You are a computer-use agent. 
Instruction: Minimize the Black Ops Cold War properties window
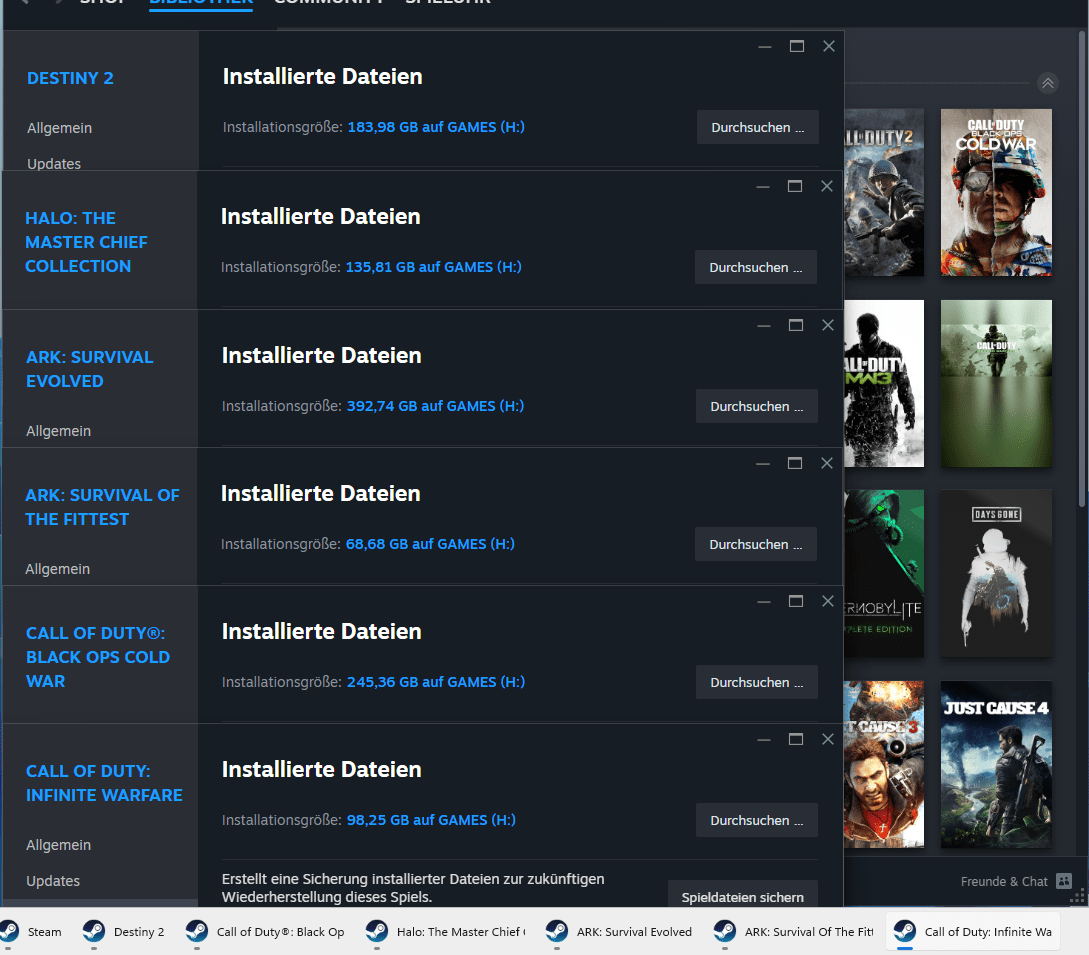[x=764, y=601]
